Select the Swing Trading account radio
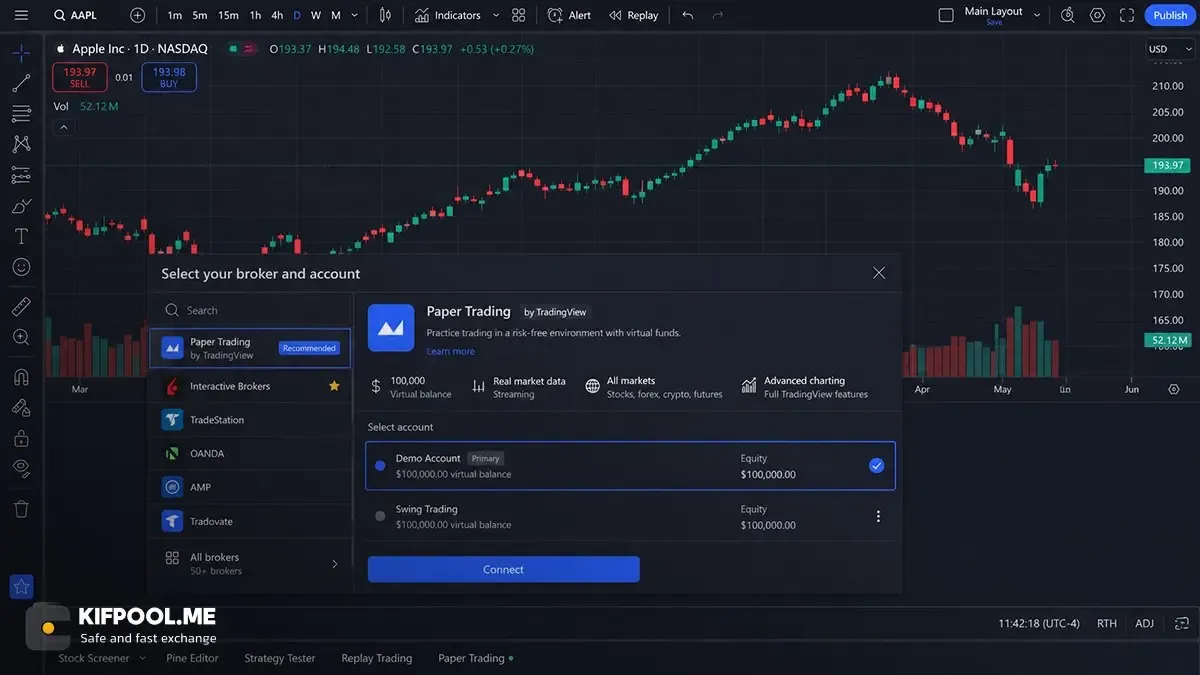 [x=380, y=516]
